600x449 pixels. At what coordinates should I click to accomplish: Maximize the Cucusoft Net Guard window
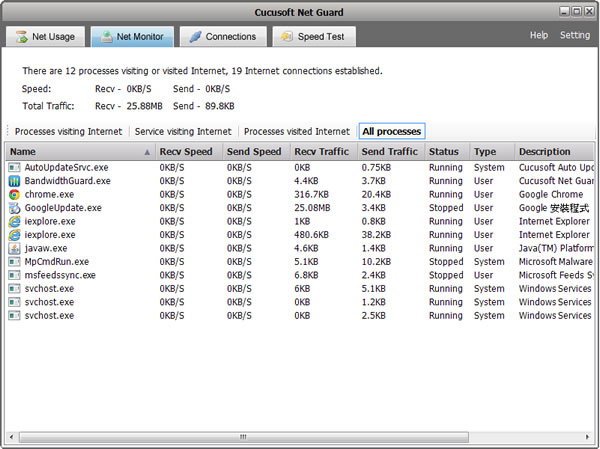click(577, 11)
